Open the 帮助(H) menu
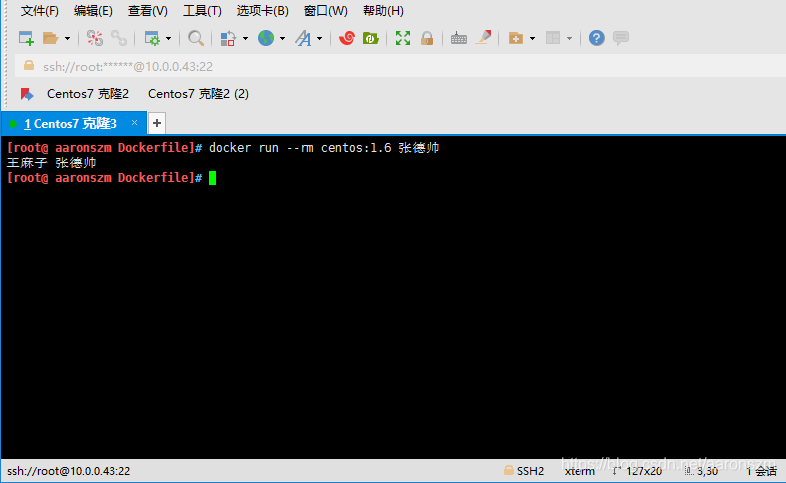Image resolution: width=786 pixels, height=483 pixels. (383, 11)
